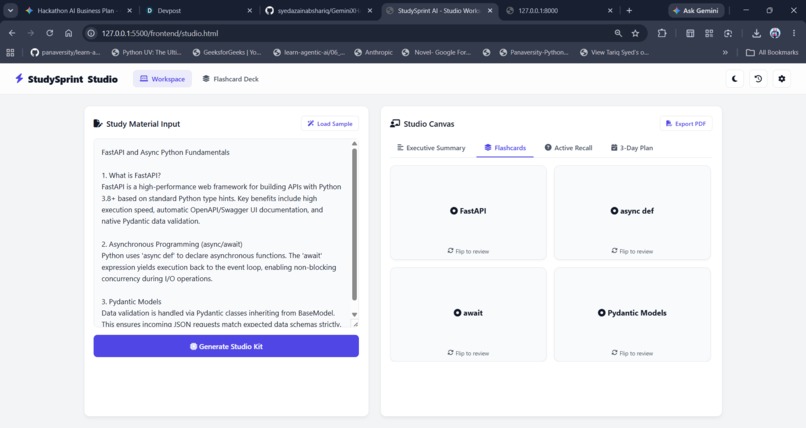This screenshot has height=428, width=806.
Task: Click the Studio Canvas heading
Action: pos(429,124)
